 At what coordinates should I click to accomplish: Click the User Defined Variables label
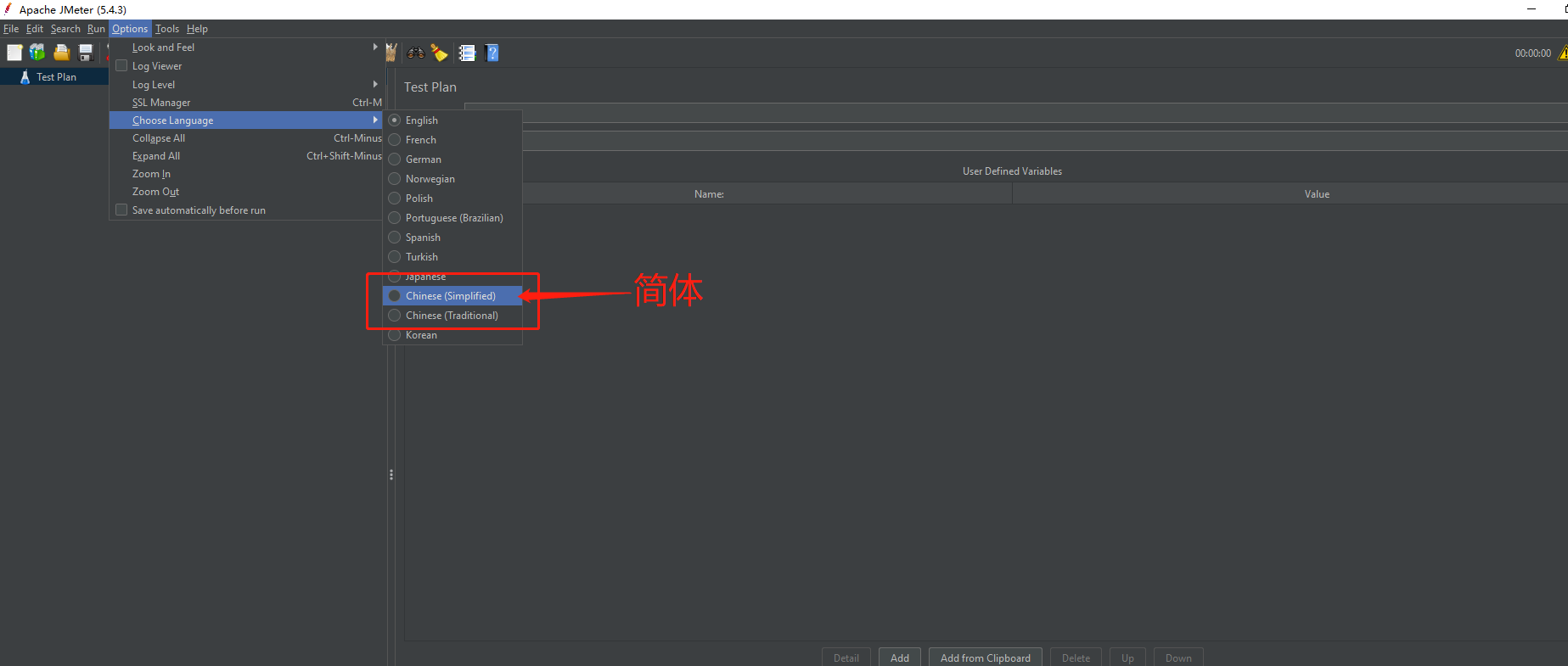1012,171
